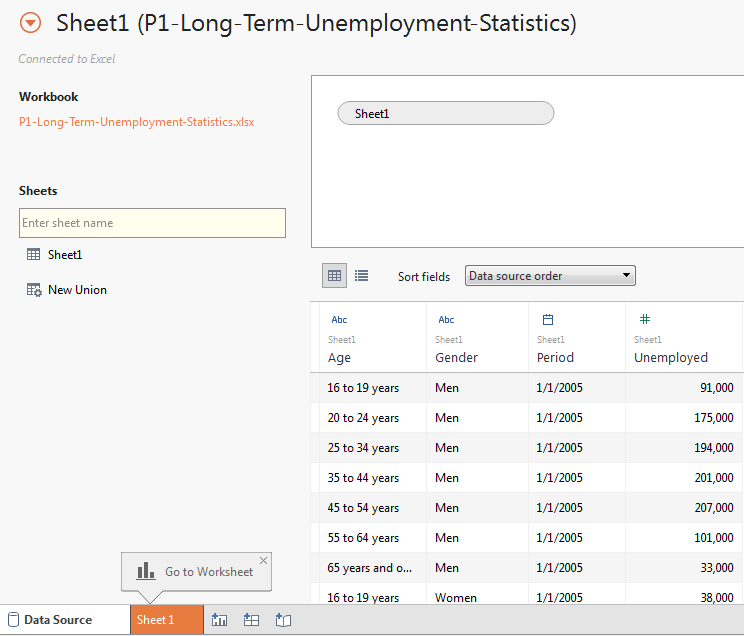Open the P1-Long-Term-Unemployment-Statistics.xlsx workbook link
This screenshot has width=744, height=636.
tap(137, 122)
